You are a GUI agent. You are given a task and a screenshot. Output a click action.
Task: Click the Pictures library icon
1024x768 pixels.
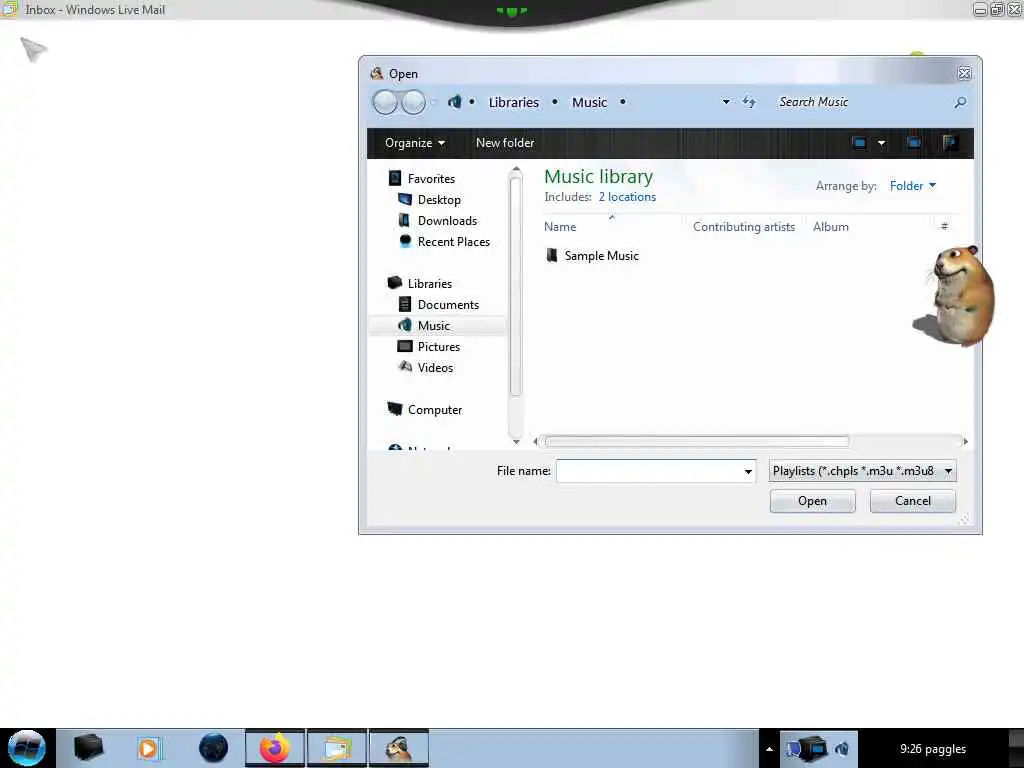tap(405, 346)
